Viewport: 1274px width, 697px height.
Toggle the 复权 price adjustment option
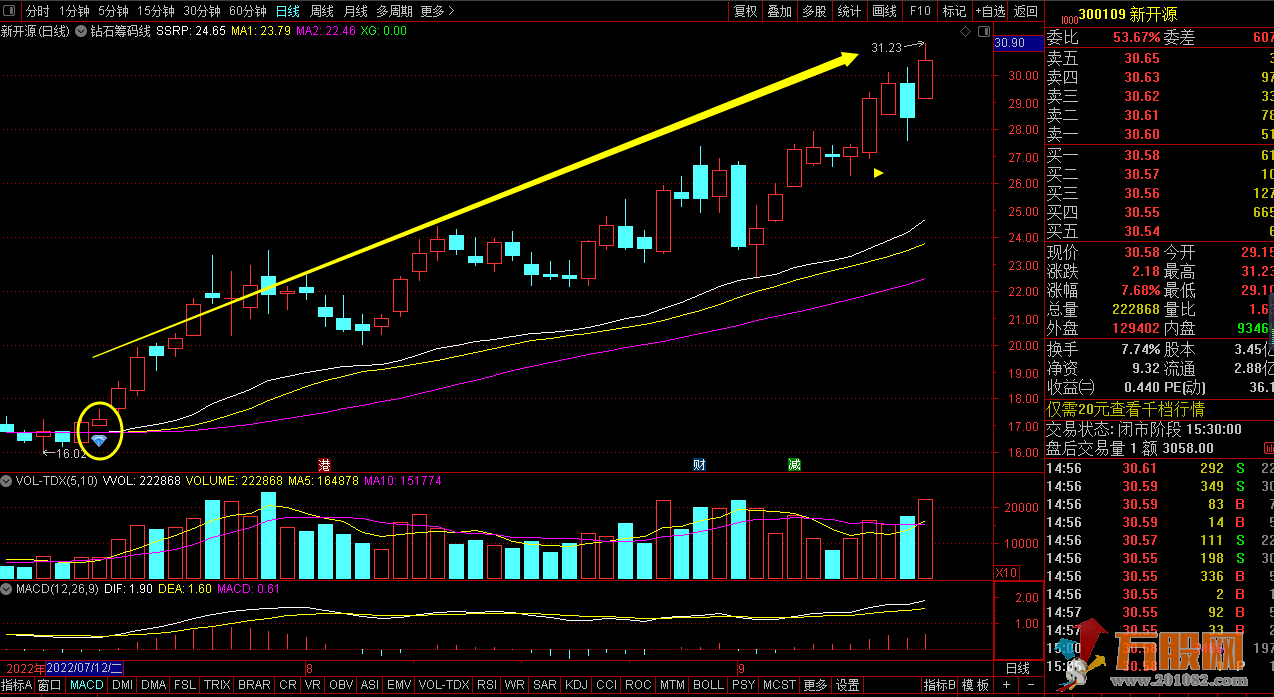point(746,11)
